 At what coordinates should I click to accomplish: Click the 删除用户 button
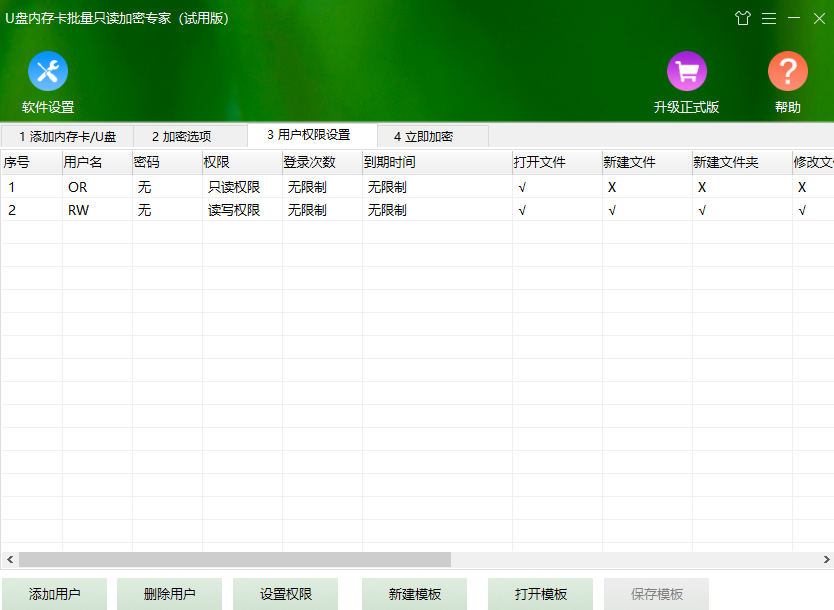coord(169,593)
